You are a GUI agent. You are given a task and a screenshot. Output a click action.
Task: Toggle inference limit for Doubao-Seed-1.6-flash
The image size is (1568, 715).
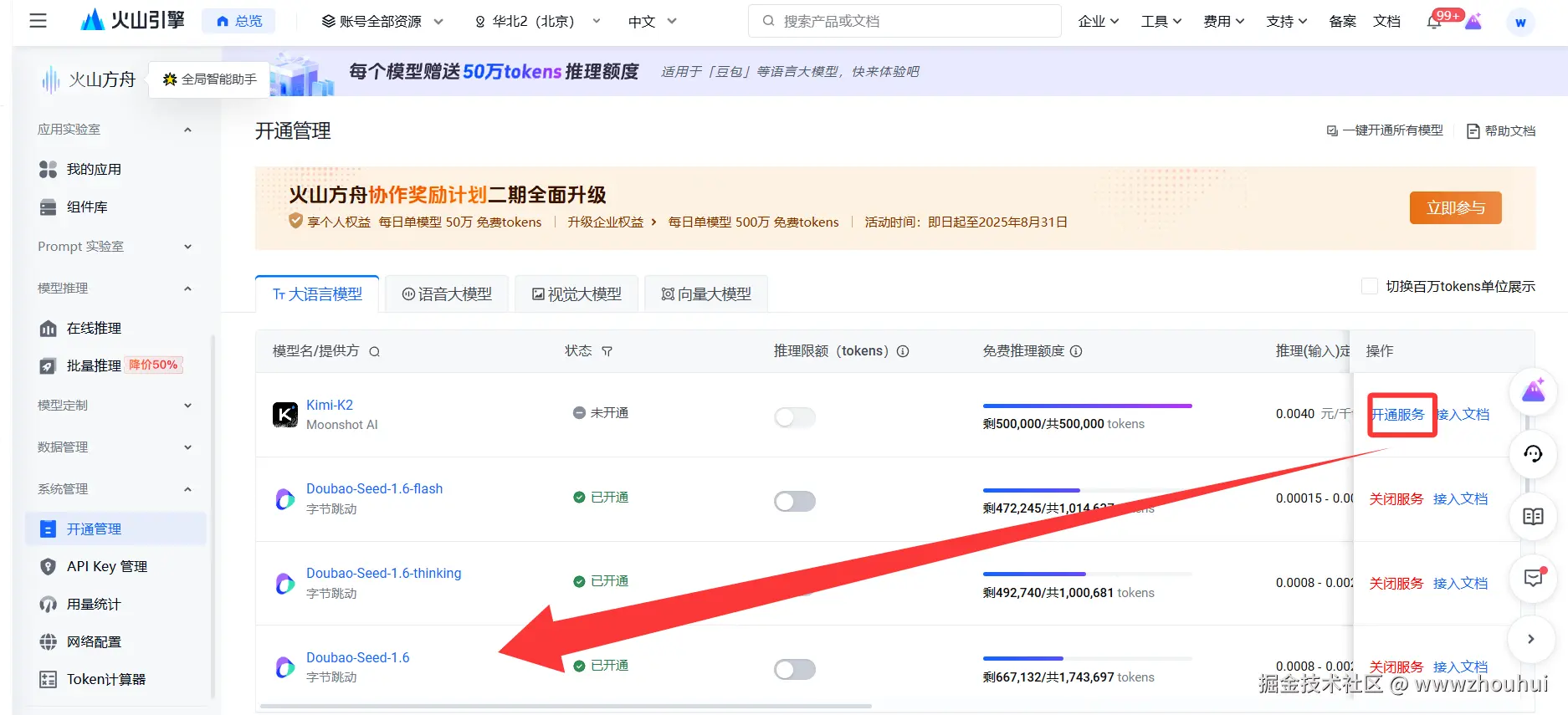(794, 501)
